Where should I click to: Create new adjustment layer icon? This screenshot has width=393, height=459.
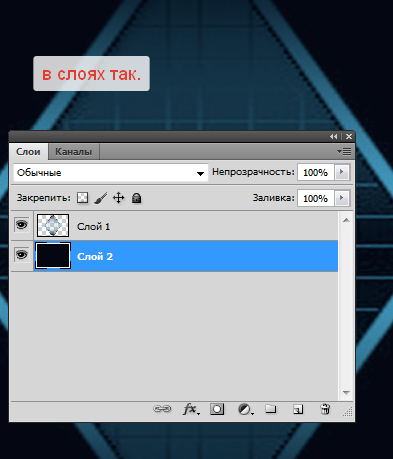(x=246, y=409)
